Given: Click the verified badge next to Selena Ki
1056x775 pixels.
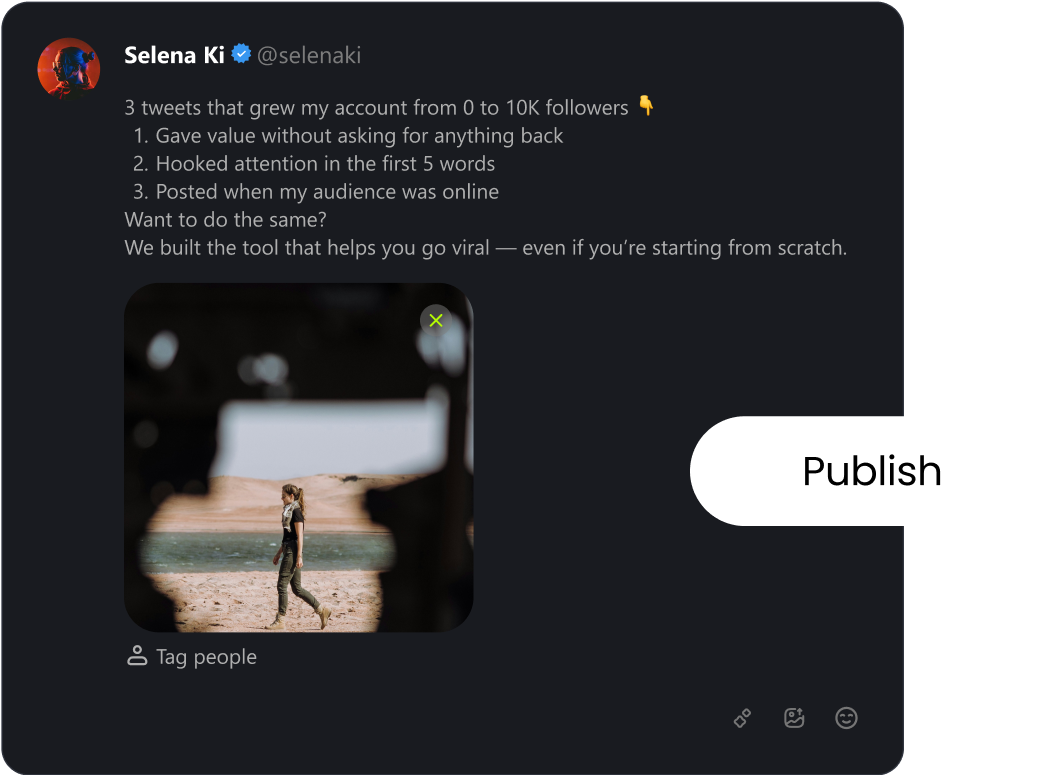Looking at the screenshot, I should [241, 54].
